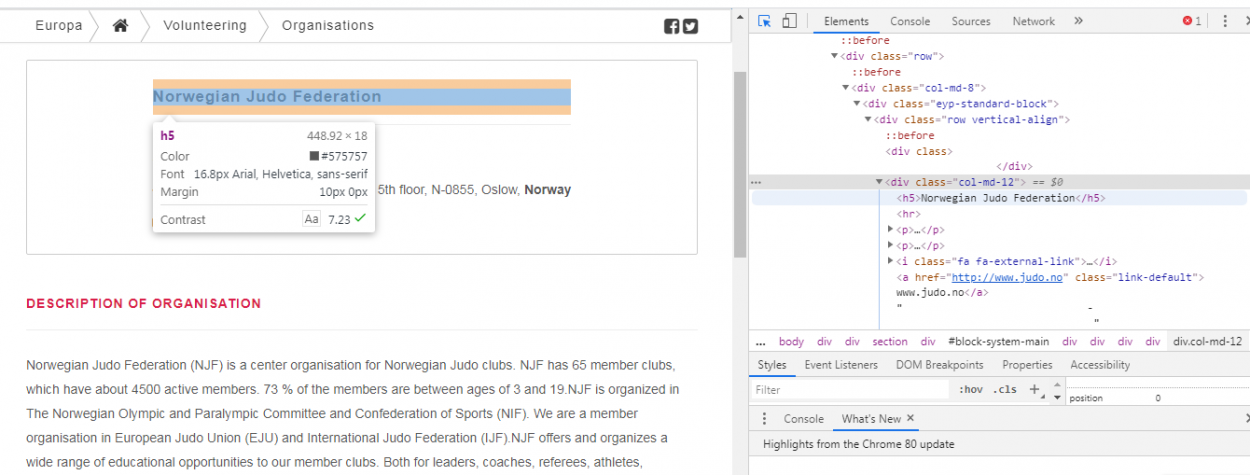Toggle the :hov element state panel
Screen dimensions: 1250x475
pos(970,390)
